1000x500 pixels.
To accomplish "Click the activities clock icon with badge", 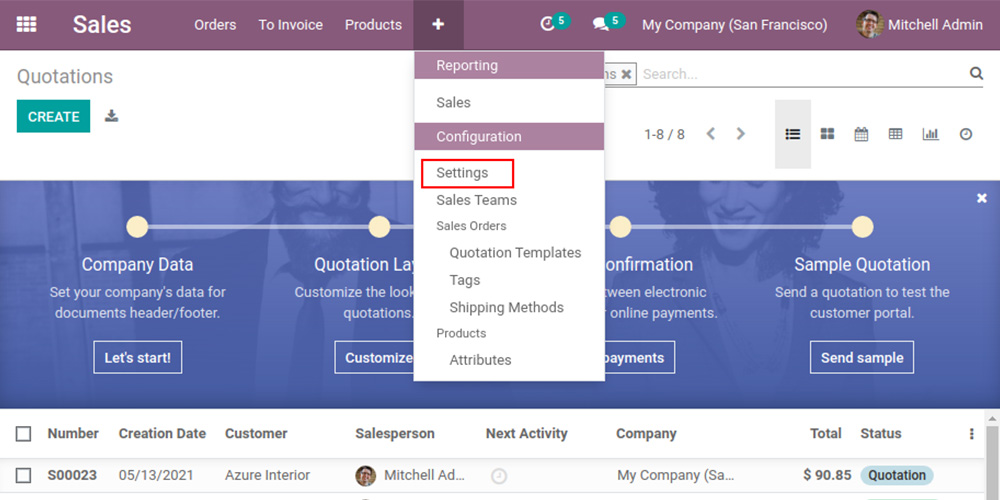I will tap(548, 24).
